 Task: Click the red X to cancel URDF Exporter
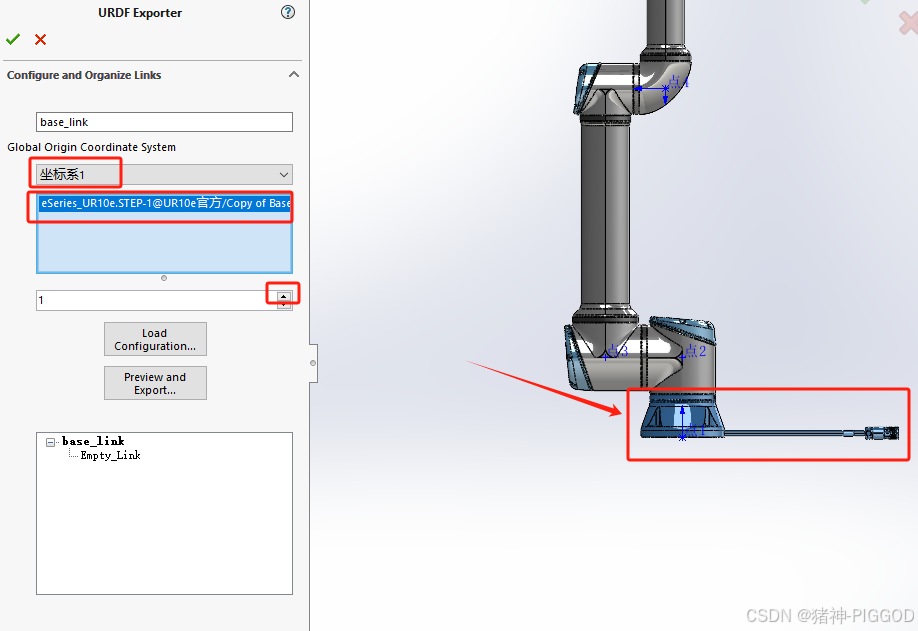tap(38, 40)
